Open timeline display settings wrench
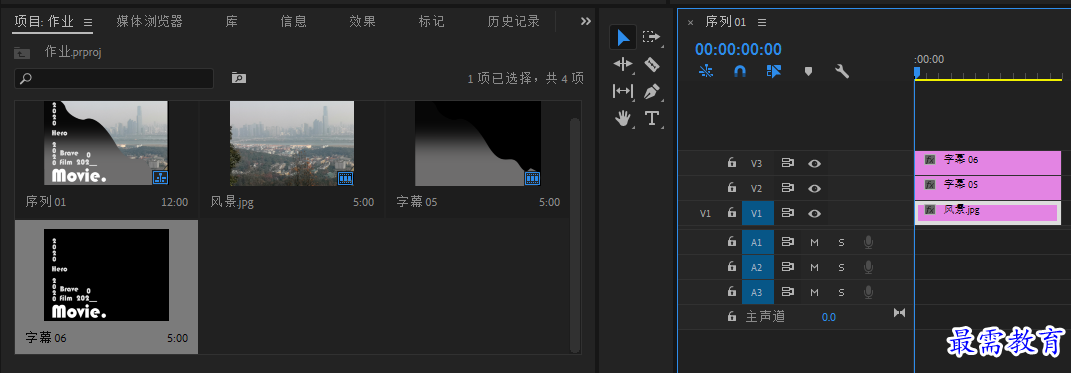This screenshot has height=373, width=1071. pos(842,71)
